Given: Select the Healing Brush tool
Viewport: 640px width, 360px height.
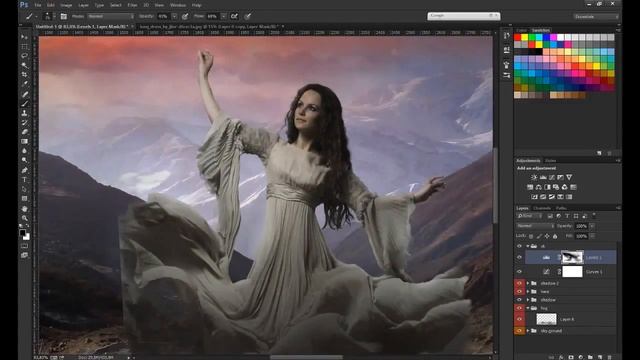Looking at the screenshot, I should pyautogui.click(x=24, y=94).
